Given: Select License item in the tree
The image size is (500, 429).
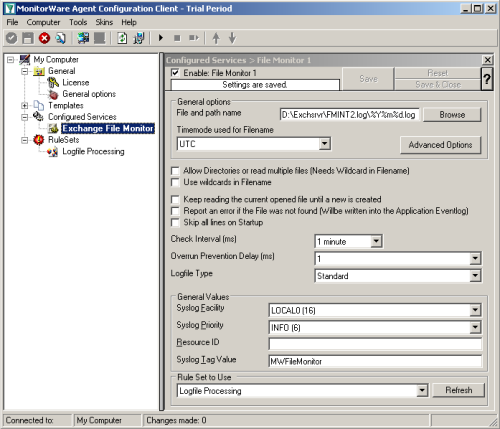Looking at the screenshot, I should point(76,82).
